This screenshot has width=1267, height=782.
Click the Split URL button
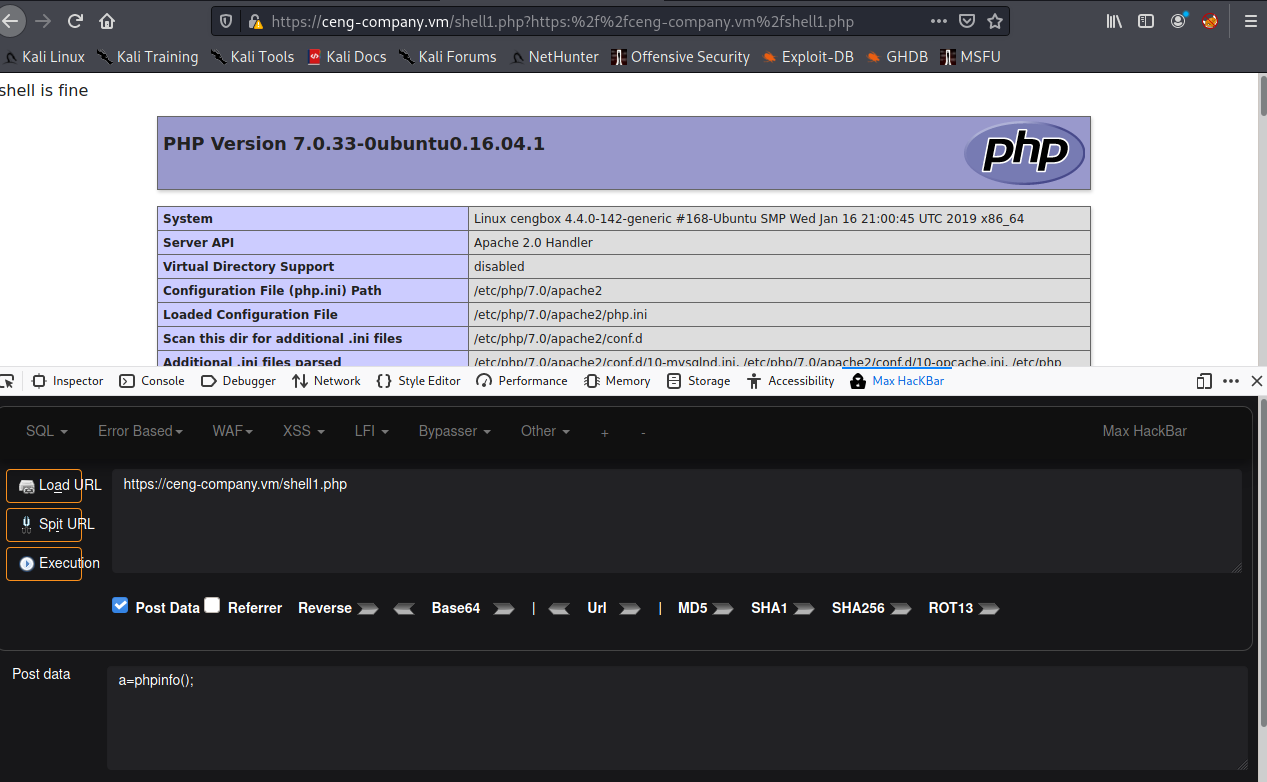[x=44, y=525]
